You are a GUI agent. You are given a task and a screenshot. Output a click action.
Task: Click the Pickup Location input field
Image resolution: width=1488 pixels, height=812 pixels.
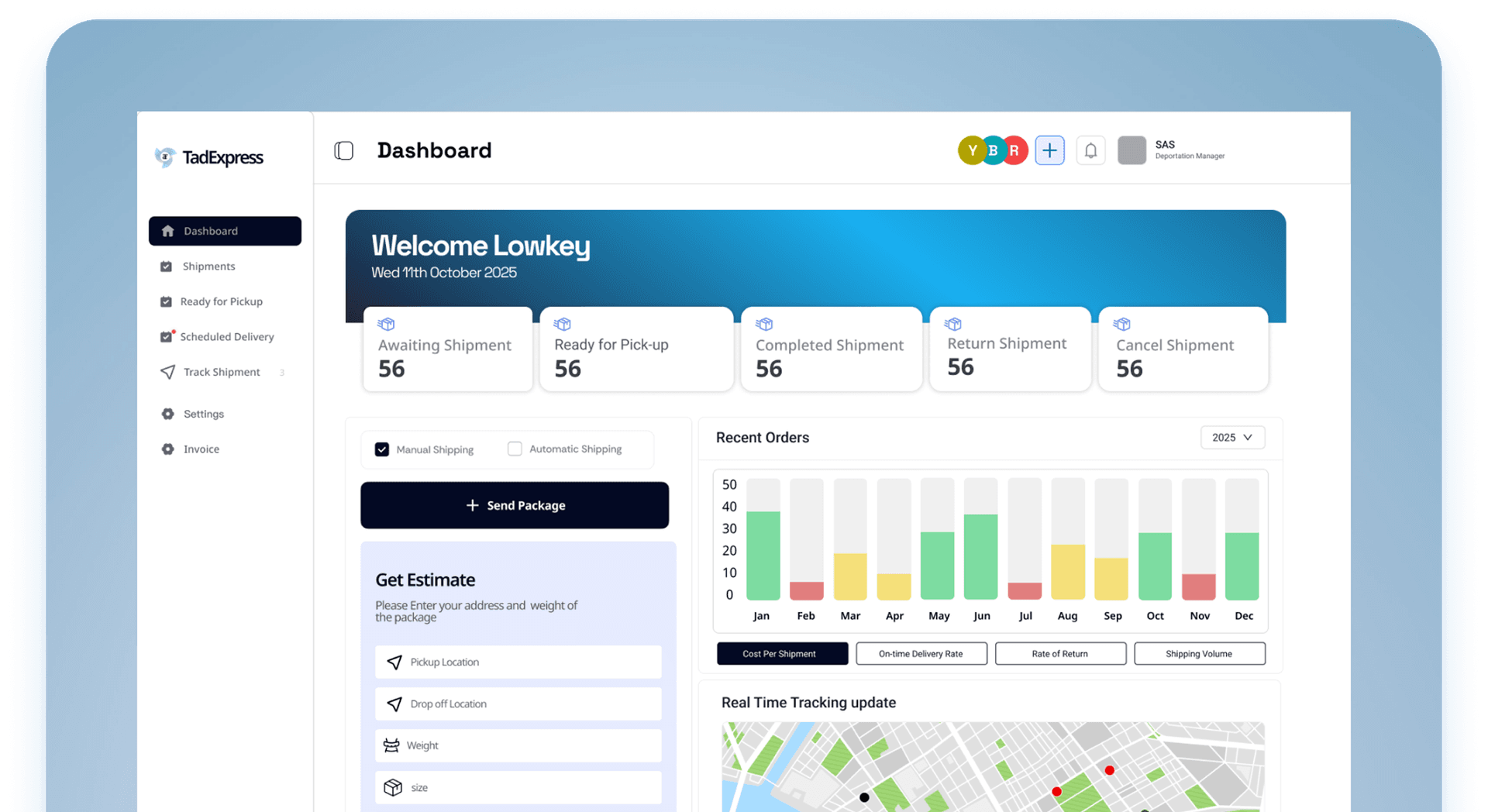pyautogui.click(x=518, y=662)
